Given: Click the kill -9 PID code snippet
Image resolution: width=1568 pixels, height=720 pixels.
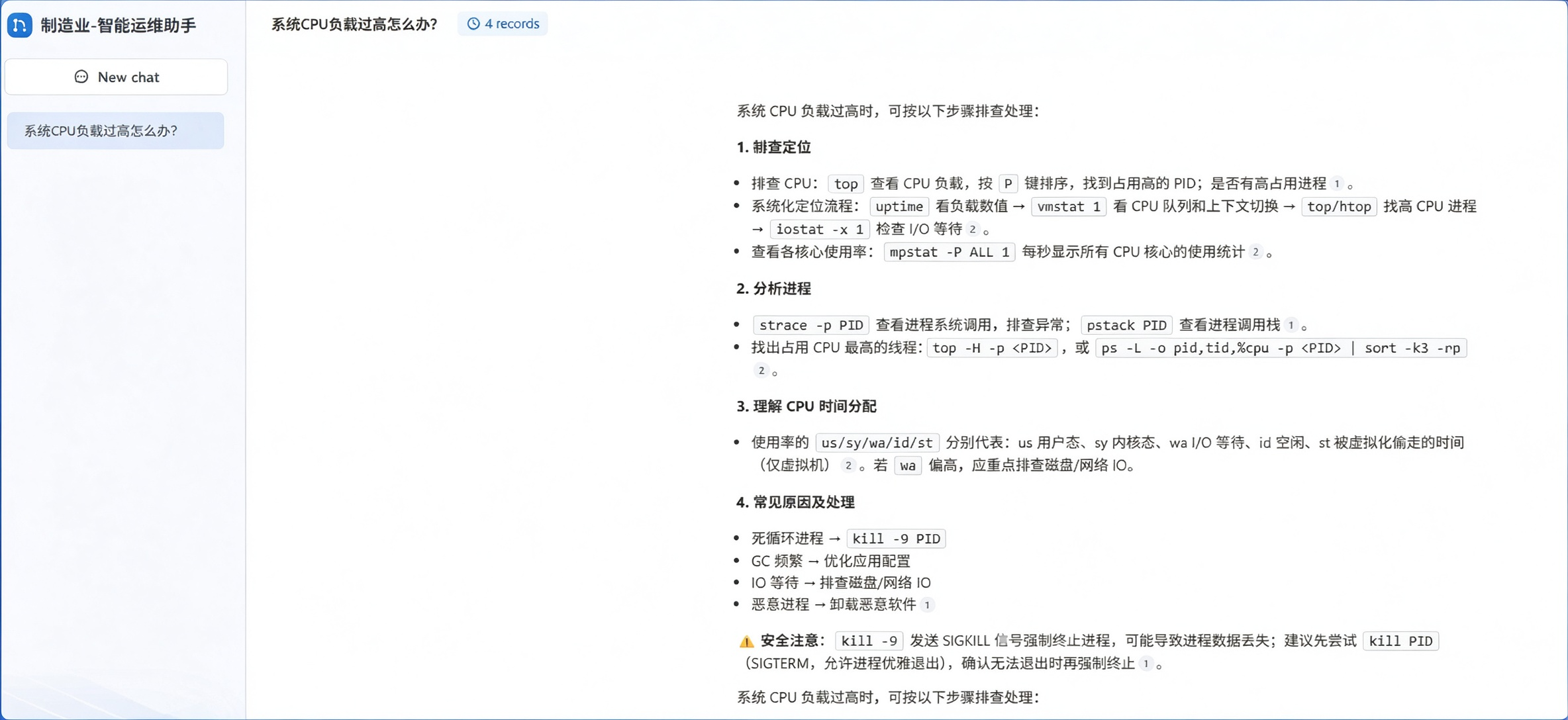Looking at the screenshot, I should click(x=897, y=539).
